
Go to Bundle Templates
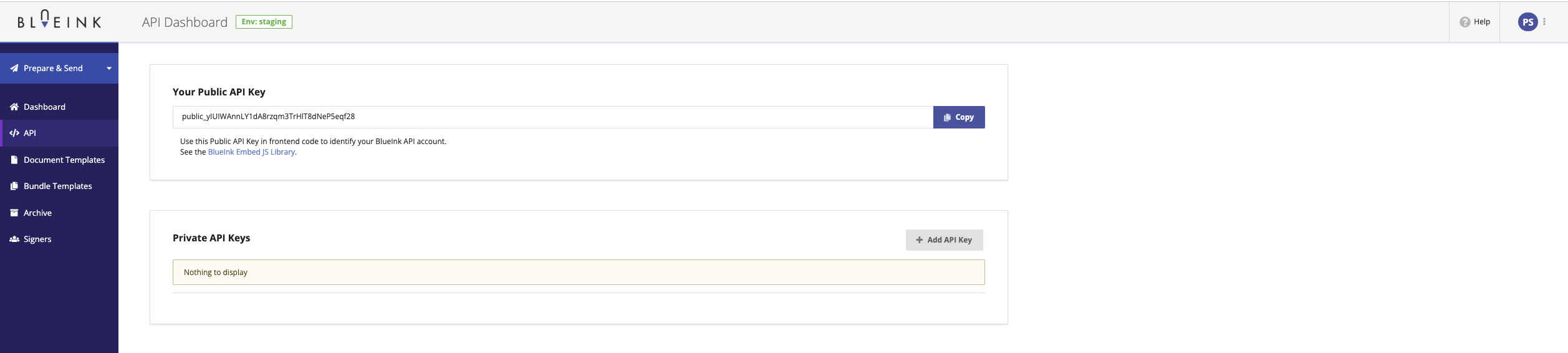click(59, 186)
